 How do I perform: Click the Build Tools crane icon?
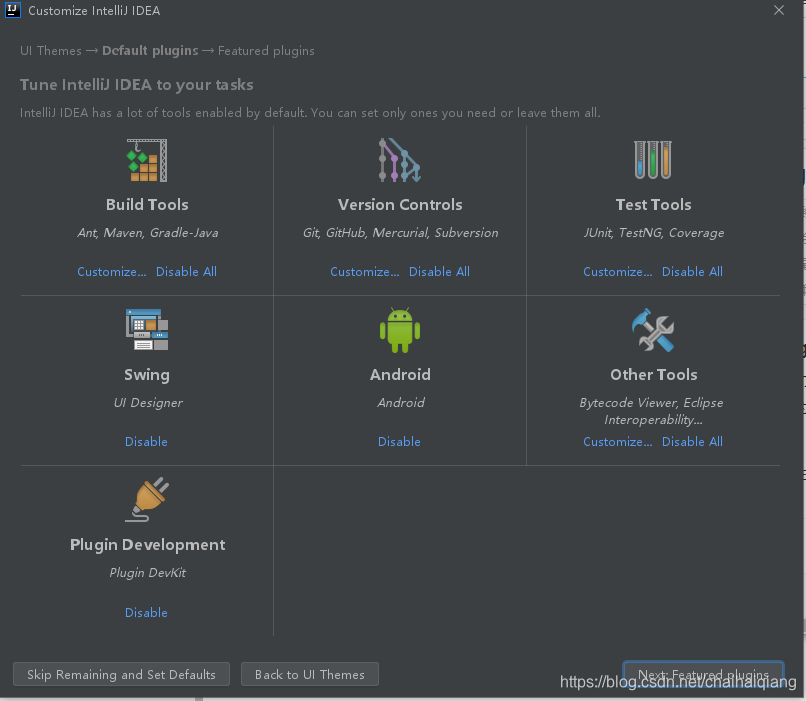(x=147, y=160)
